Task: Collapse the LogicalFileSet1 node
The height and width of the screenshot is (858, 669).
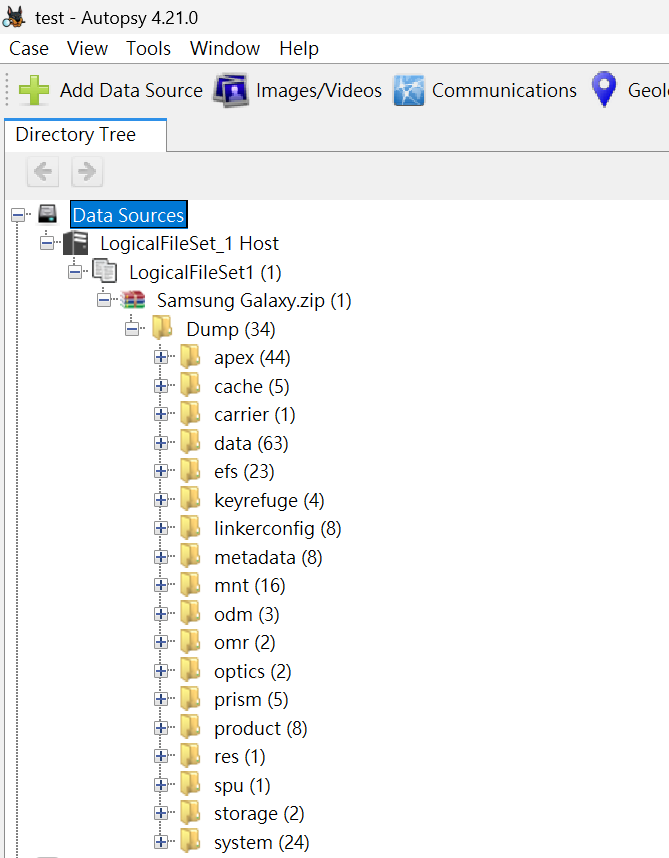Action: pyautogui.click(x=75, y=272)
